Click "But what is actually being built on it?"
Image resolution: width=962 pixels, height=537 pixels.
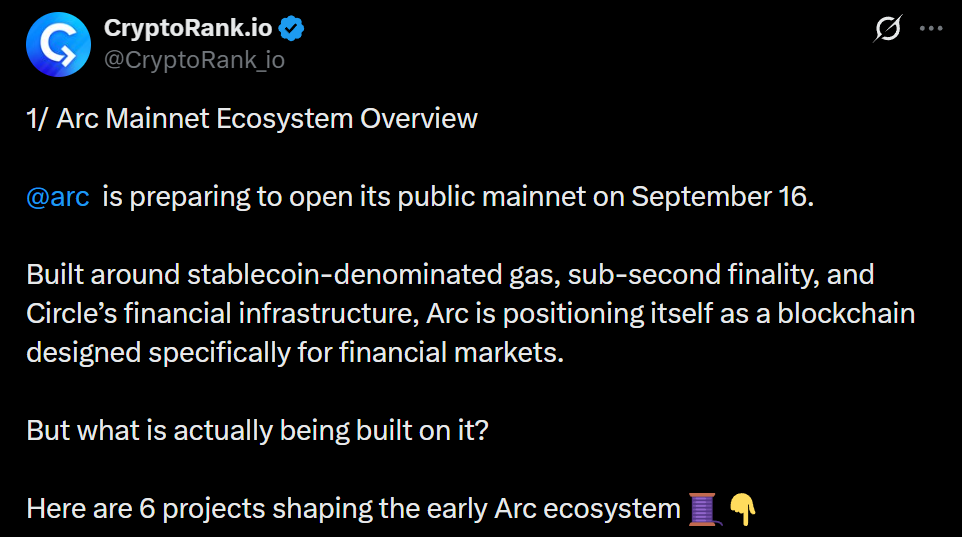(x=258, y=430)
